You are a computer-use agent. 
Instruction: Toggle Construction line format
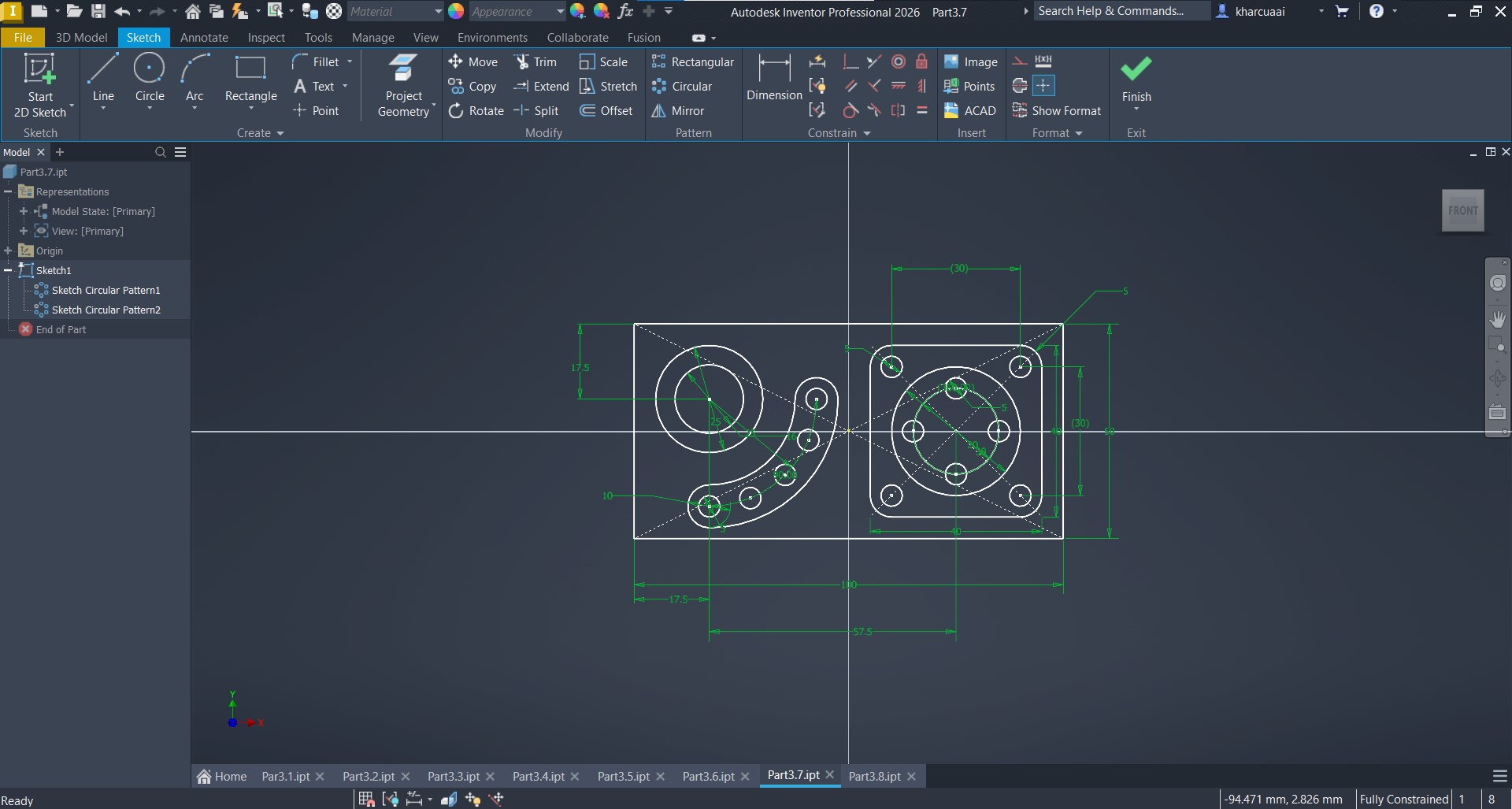tap(1020, 61)
